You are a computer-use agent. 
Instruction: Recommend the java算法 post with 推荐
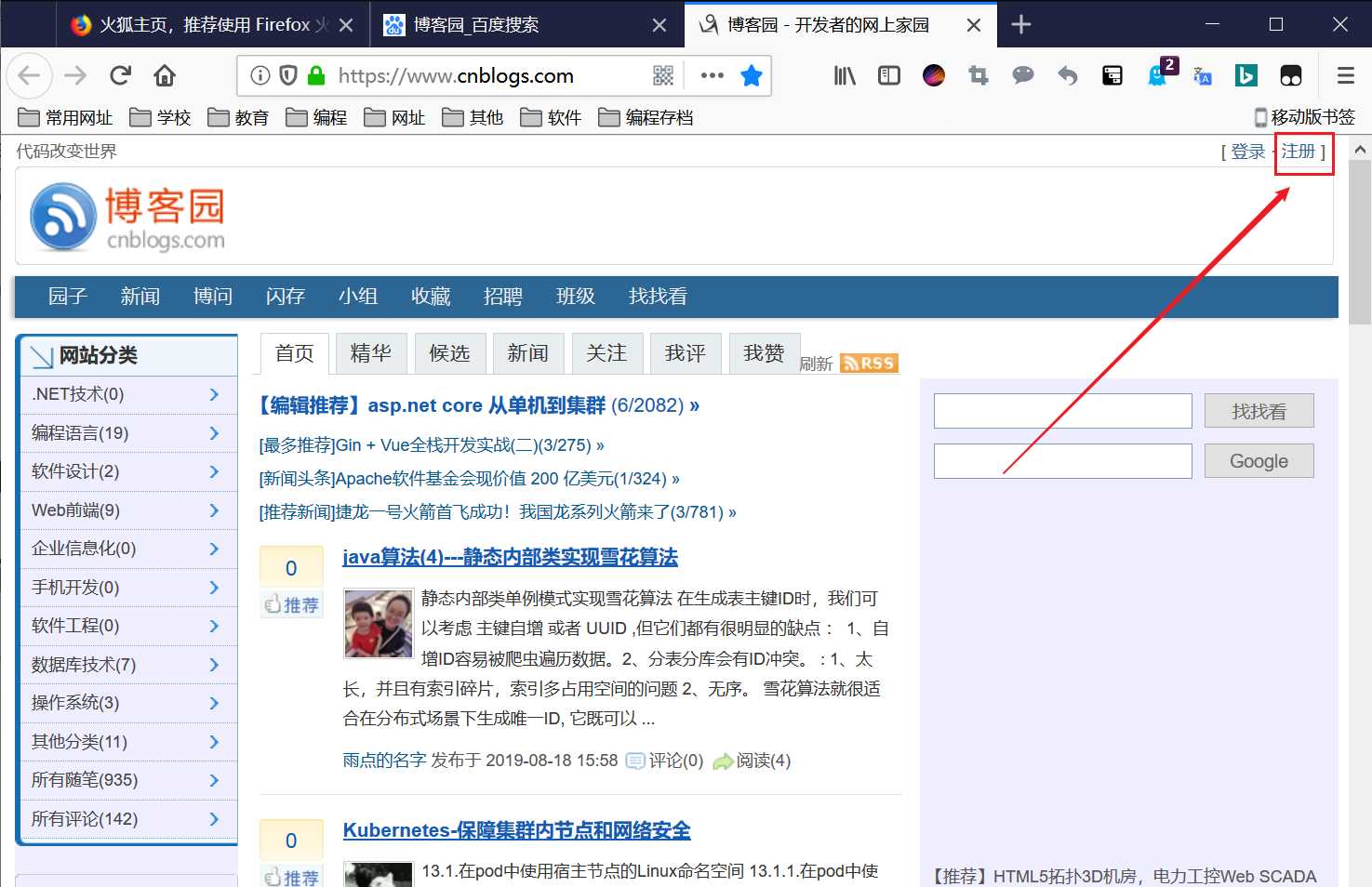click(292, 605)
